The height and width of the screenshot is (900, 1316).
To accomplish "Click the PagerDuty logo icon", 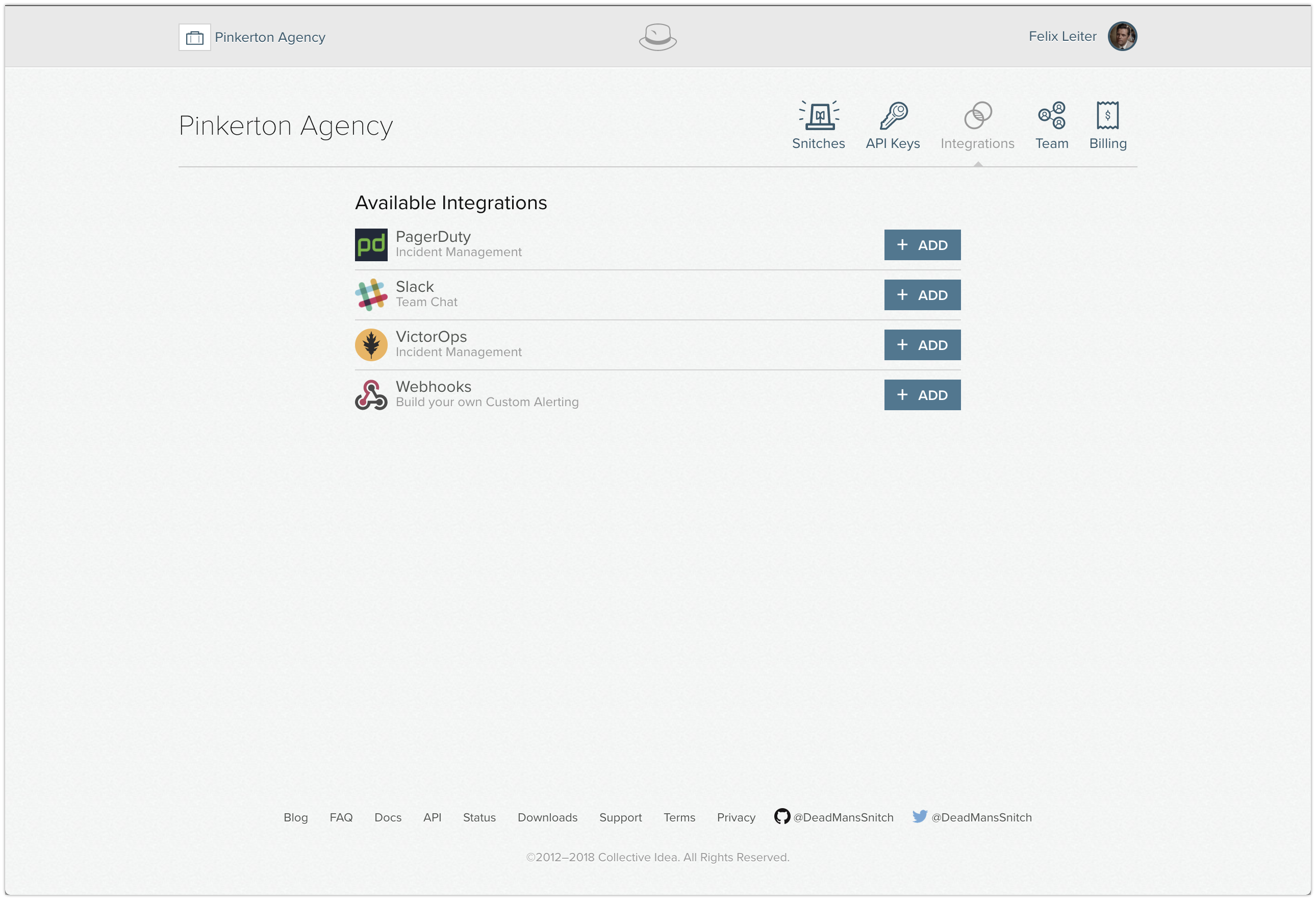I will [x=371, y=245].
